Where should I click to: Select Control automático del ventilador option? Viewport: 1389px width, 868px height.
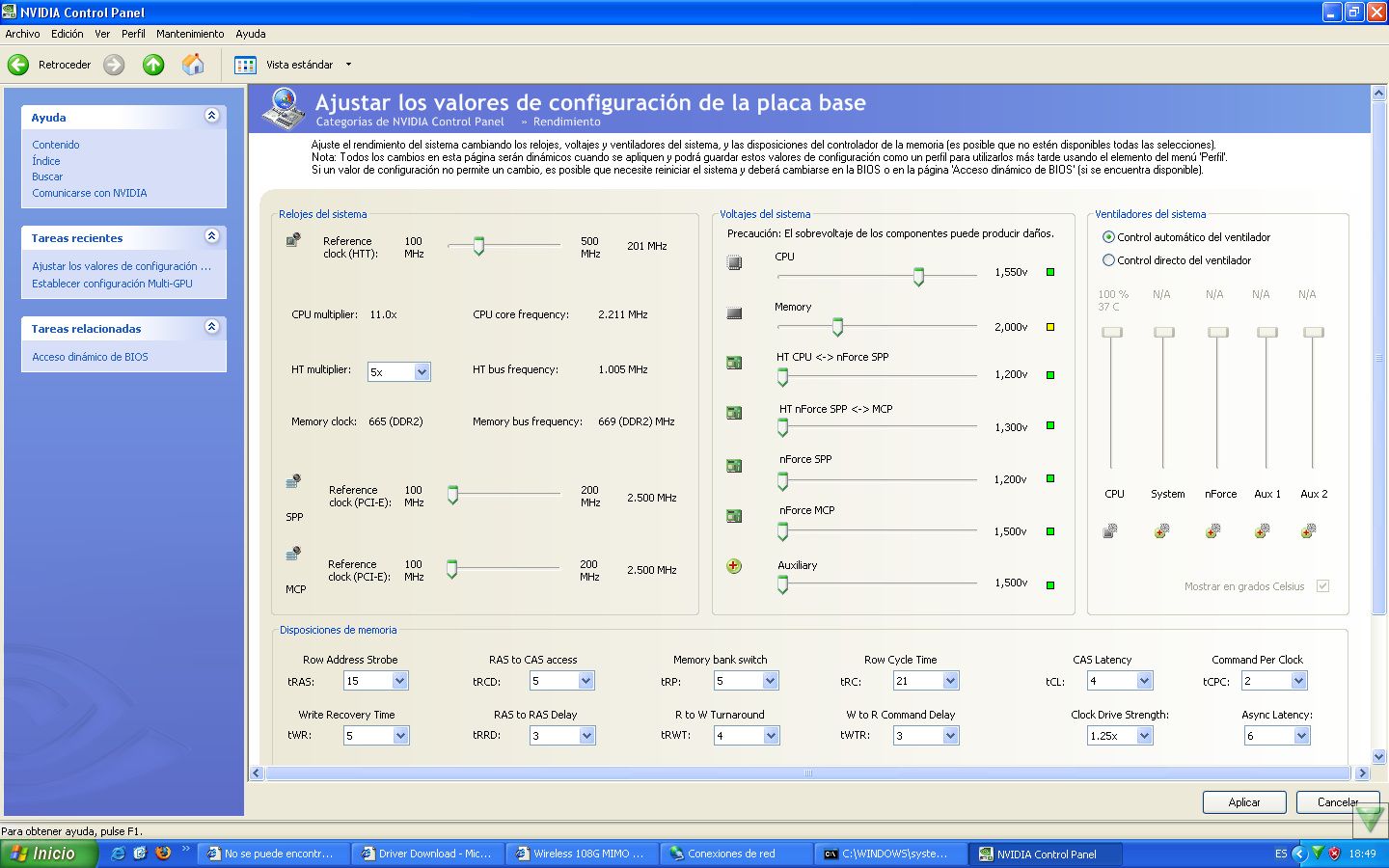click(1108, 237)
